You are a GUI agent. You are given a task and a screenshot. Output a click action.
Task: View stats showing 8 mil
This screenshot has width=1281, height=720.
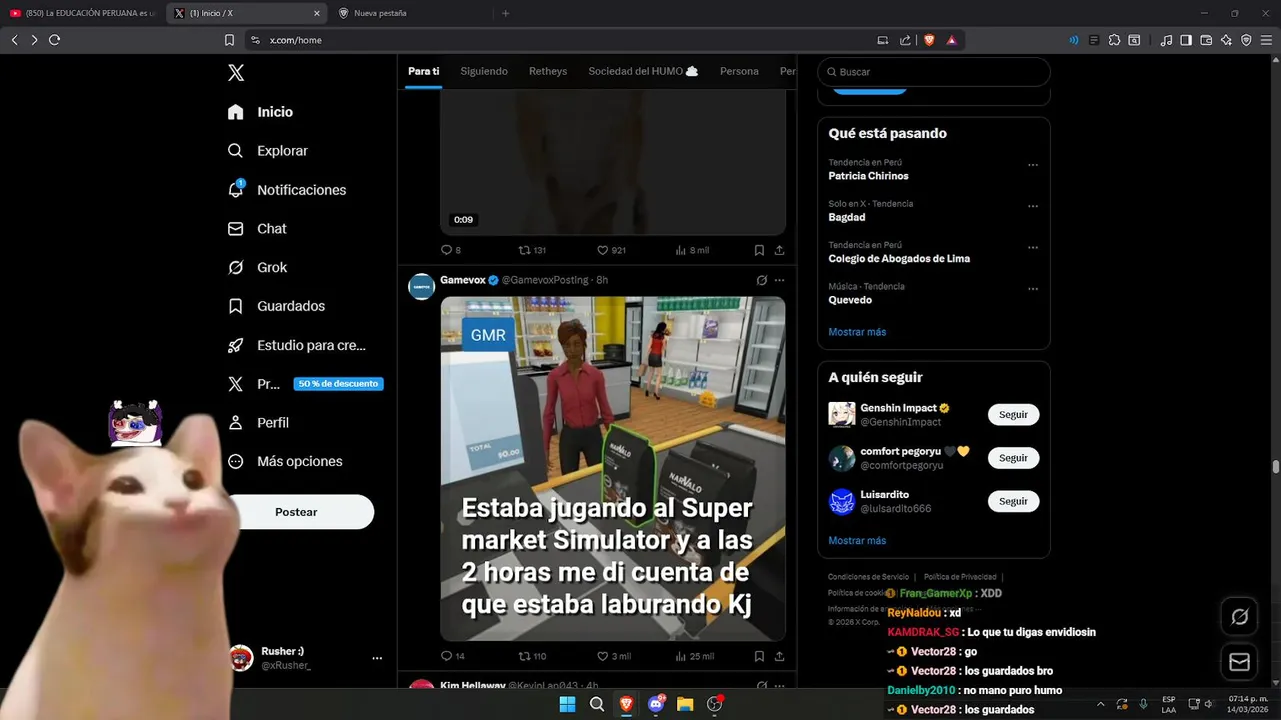pos(692,250)
